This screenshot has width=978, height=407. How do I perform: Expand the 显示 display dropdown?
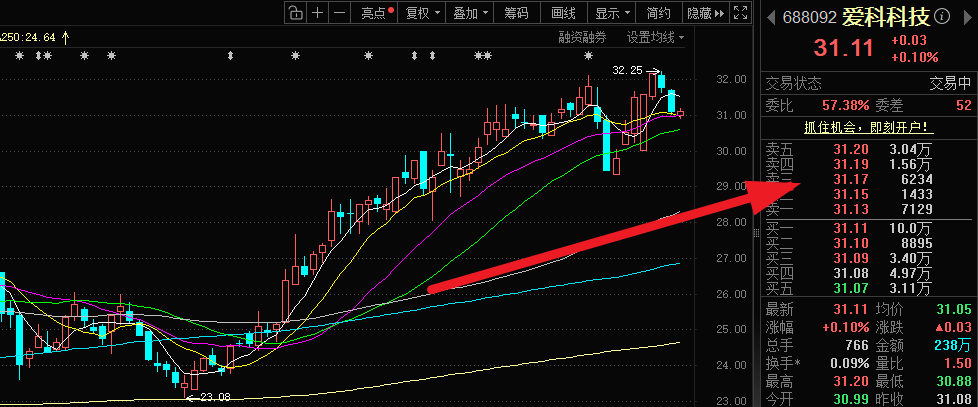click(612, 12)
